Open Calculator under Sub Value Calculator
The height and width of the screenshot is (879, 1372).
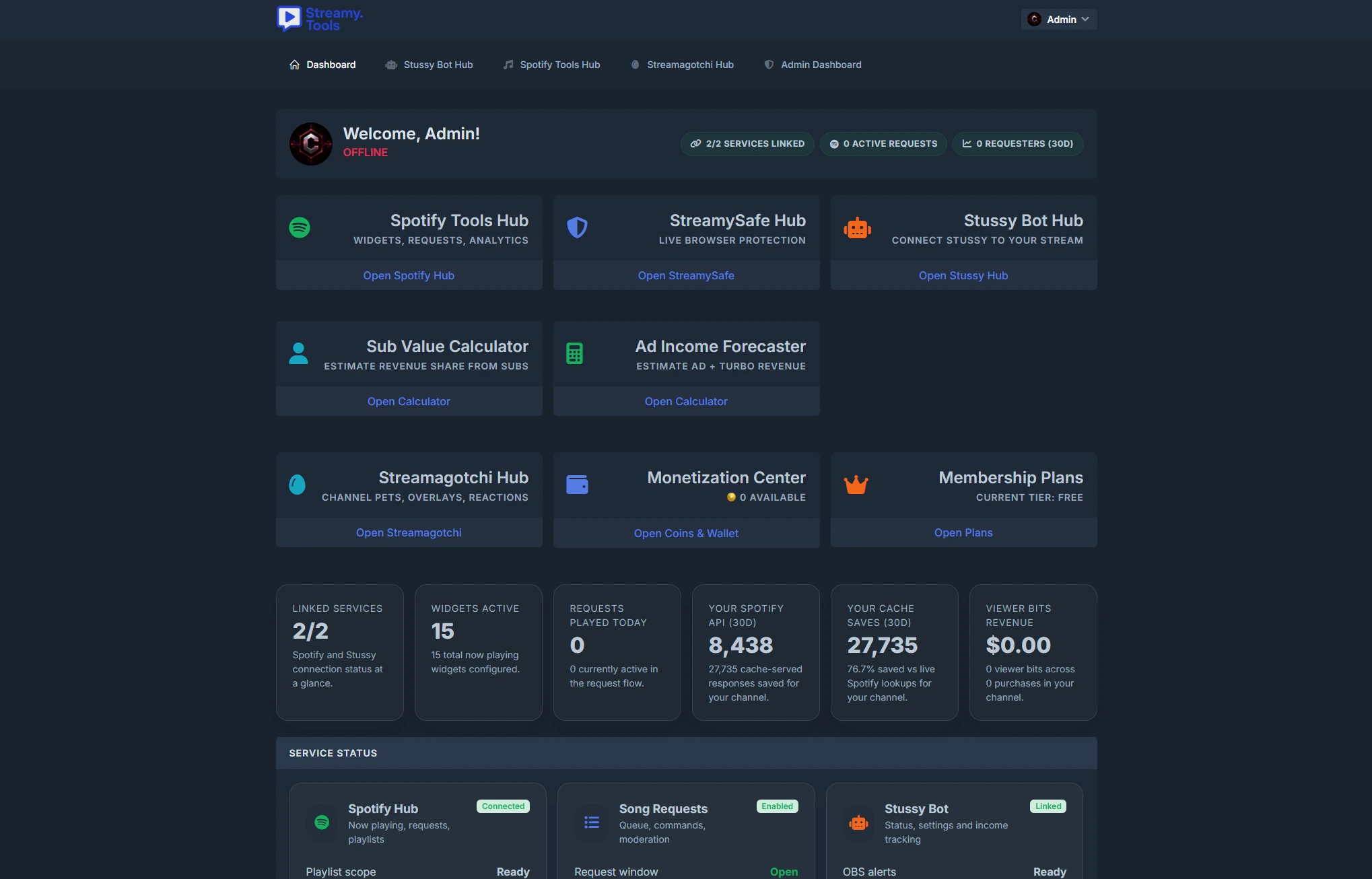[x=409, y=402]
